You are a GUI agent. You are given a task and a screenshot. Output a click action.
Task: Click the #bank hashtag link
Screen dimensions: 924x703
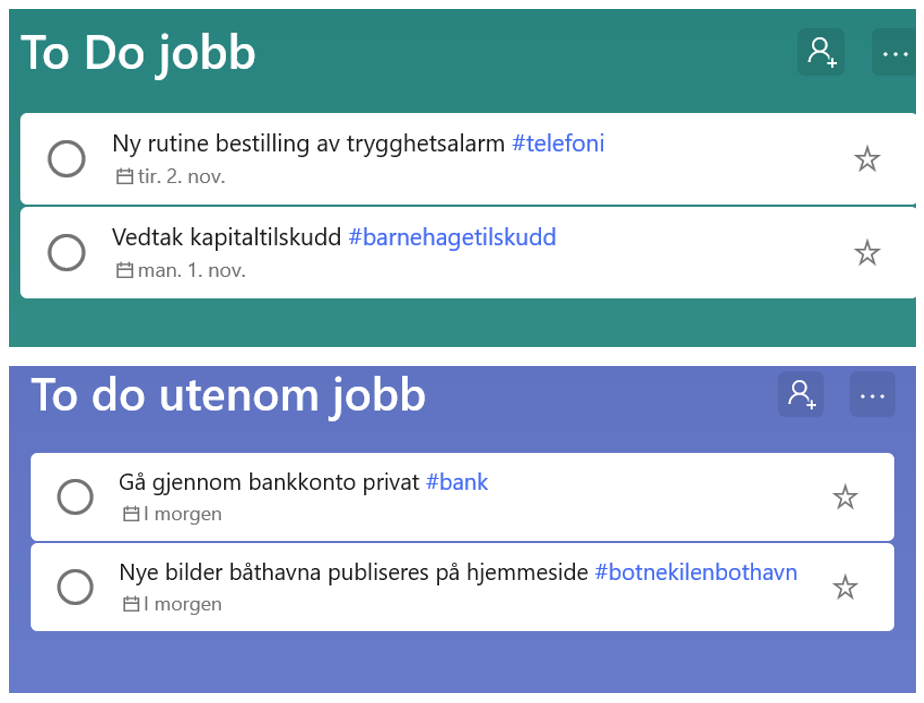457,482
